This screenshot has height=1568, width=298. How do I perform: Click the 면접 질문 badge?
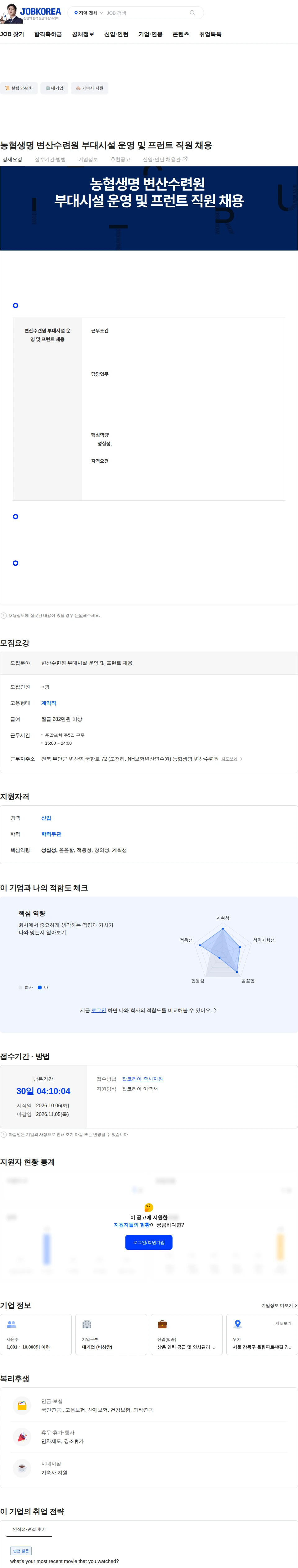coord(21,1551)
